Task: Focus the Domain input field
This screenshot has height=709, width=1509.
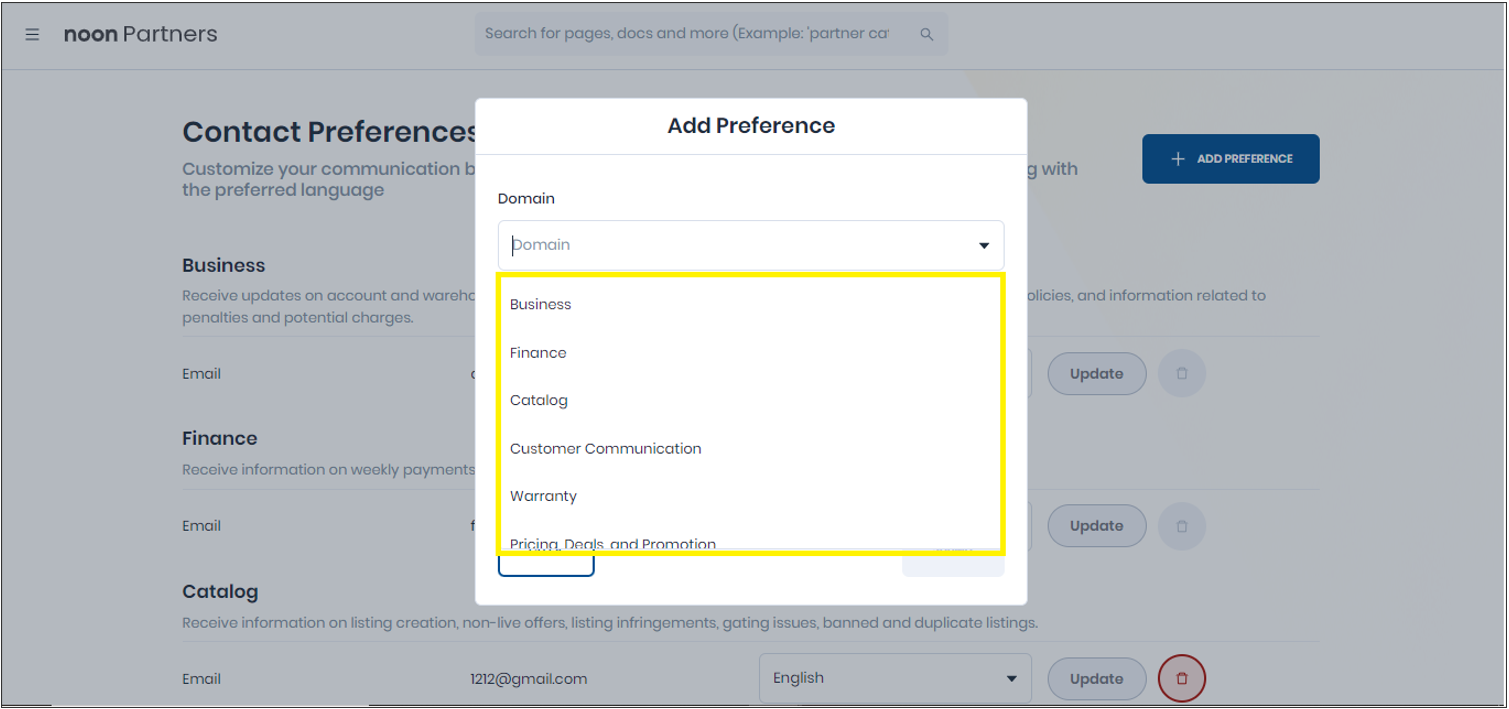Action: (740, 245)
